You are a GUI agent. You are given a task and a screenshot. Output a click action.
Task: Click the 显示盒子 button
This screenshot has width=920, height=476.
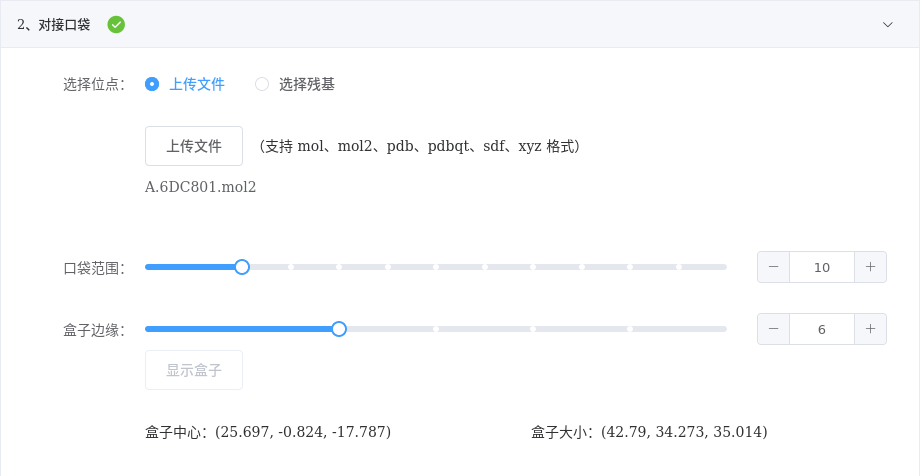click(194, 370)
